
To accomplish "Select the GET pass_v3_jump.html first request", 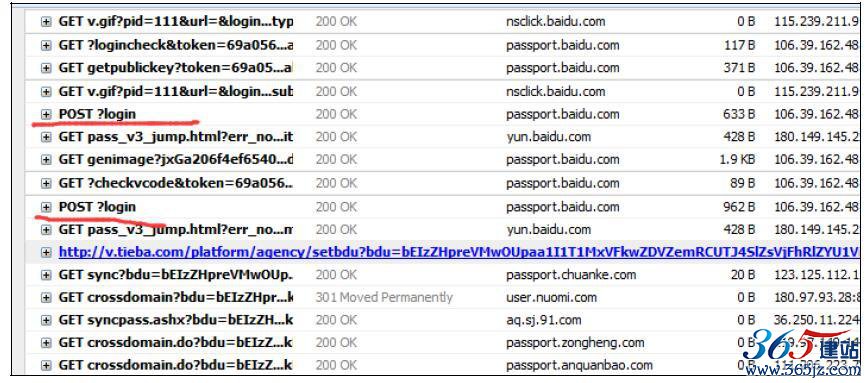I will [176, 137].
